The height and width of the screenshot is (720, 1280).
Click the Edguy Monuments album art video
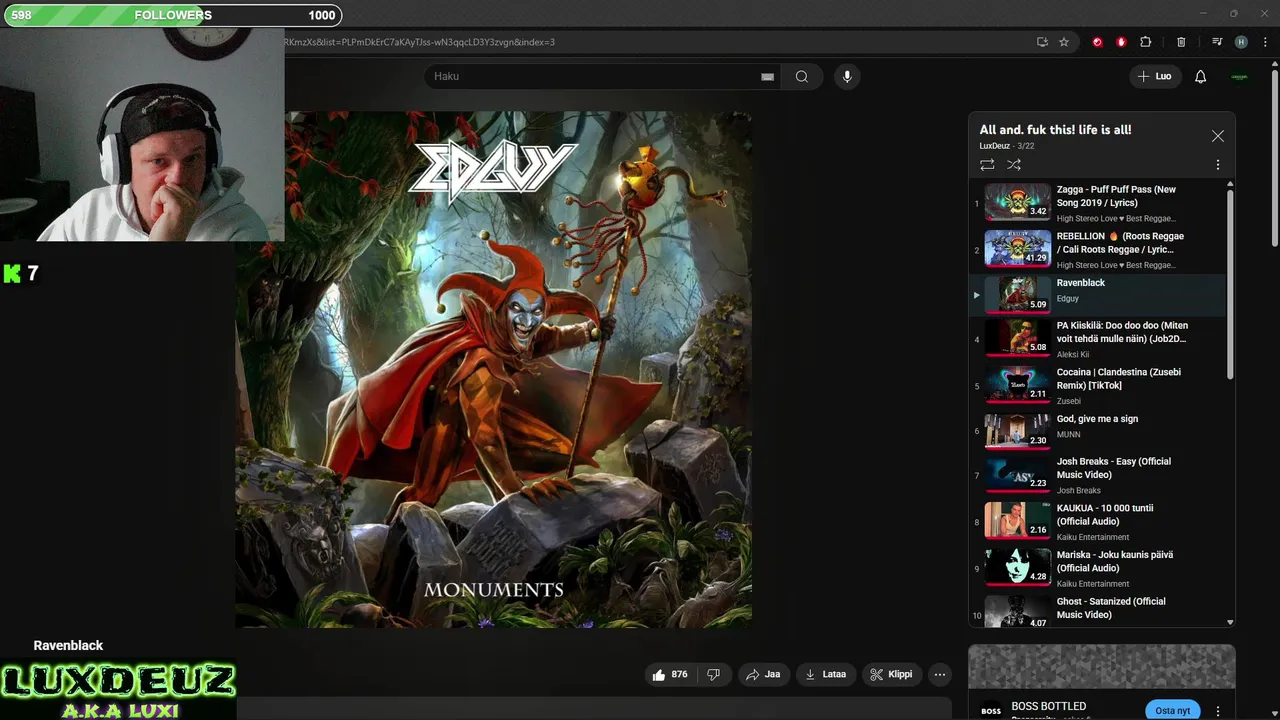pos(494,369)
